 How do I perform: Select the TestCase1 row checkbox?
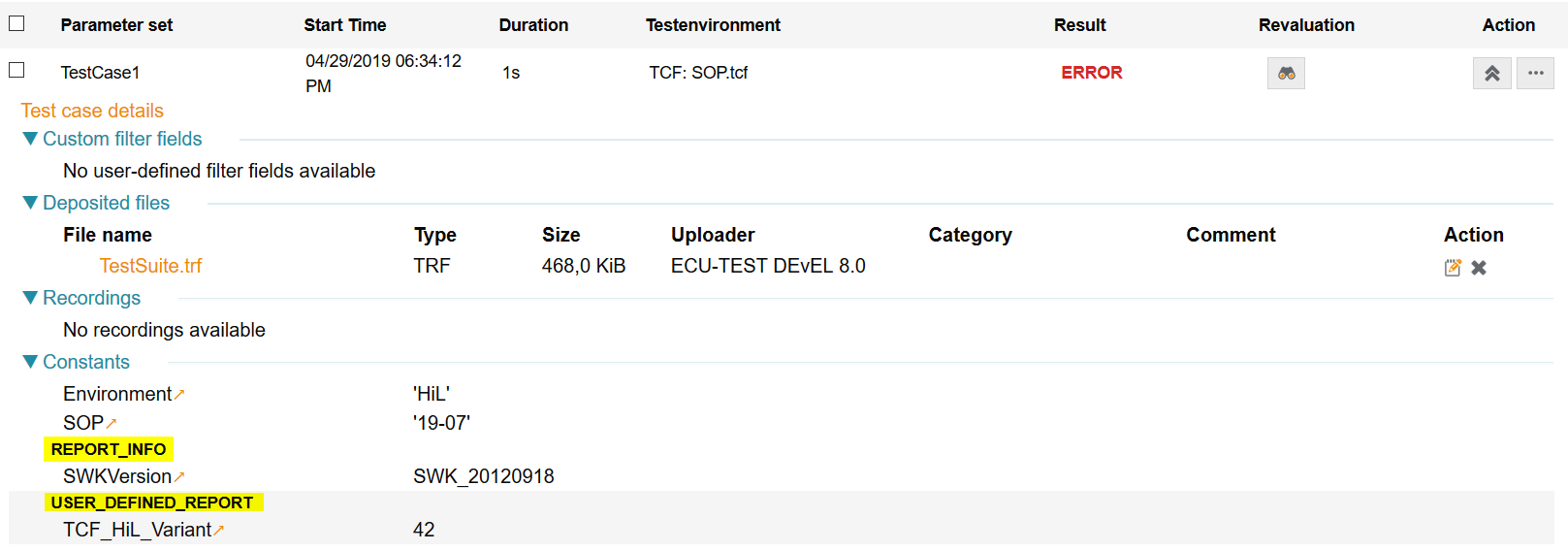[x=16, y=70]
